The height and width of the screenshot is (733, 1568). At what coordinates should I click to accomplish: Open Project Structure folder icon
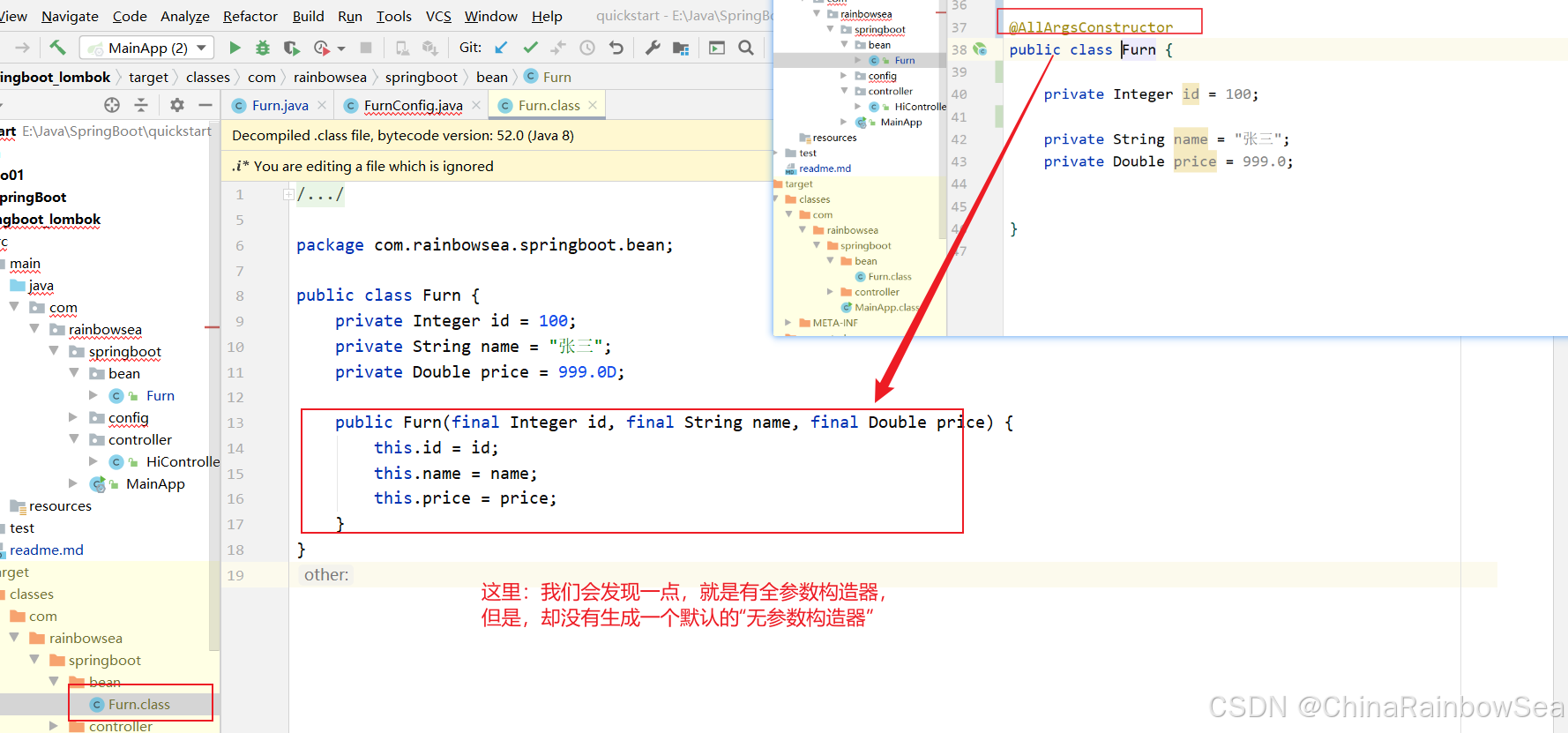[x=681, y=48]
